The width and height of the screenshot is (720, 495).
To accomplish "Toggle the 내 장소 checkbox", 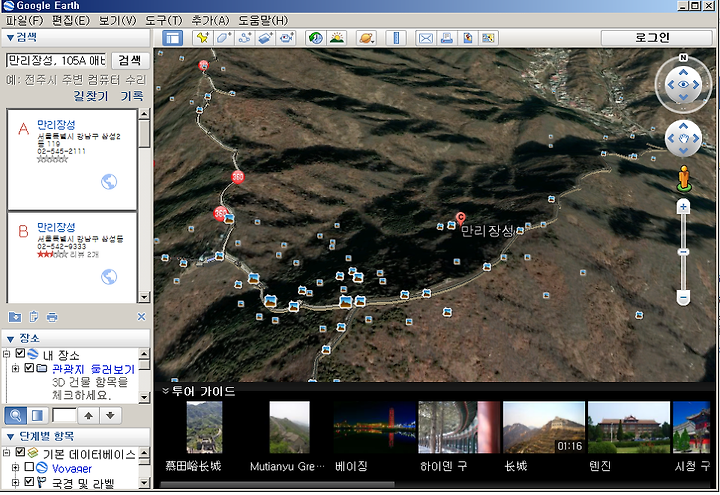I will tap(20, 353).
